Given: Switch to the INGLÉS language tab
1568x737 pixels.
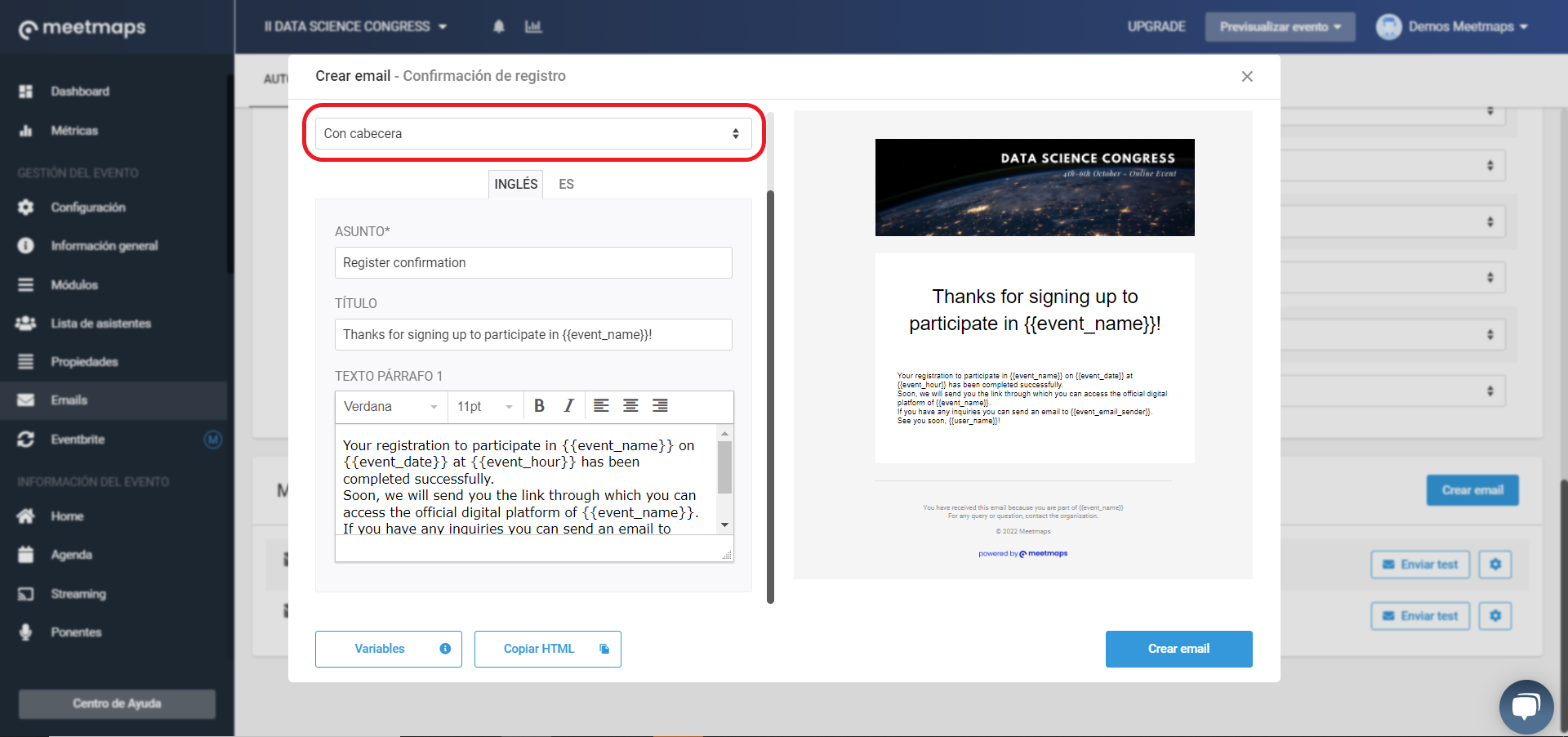Looking at the screenshot, I should [x=516, y=185].
